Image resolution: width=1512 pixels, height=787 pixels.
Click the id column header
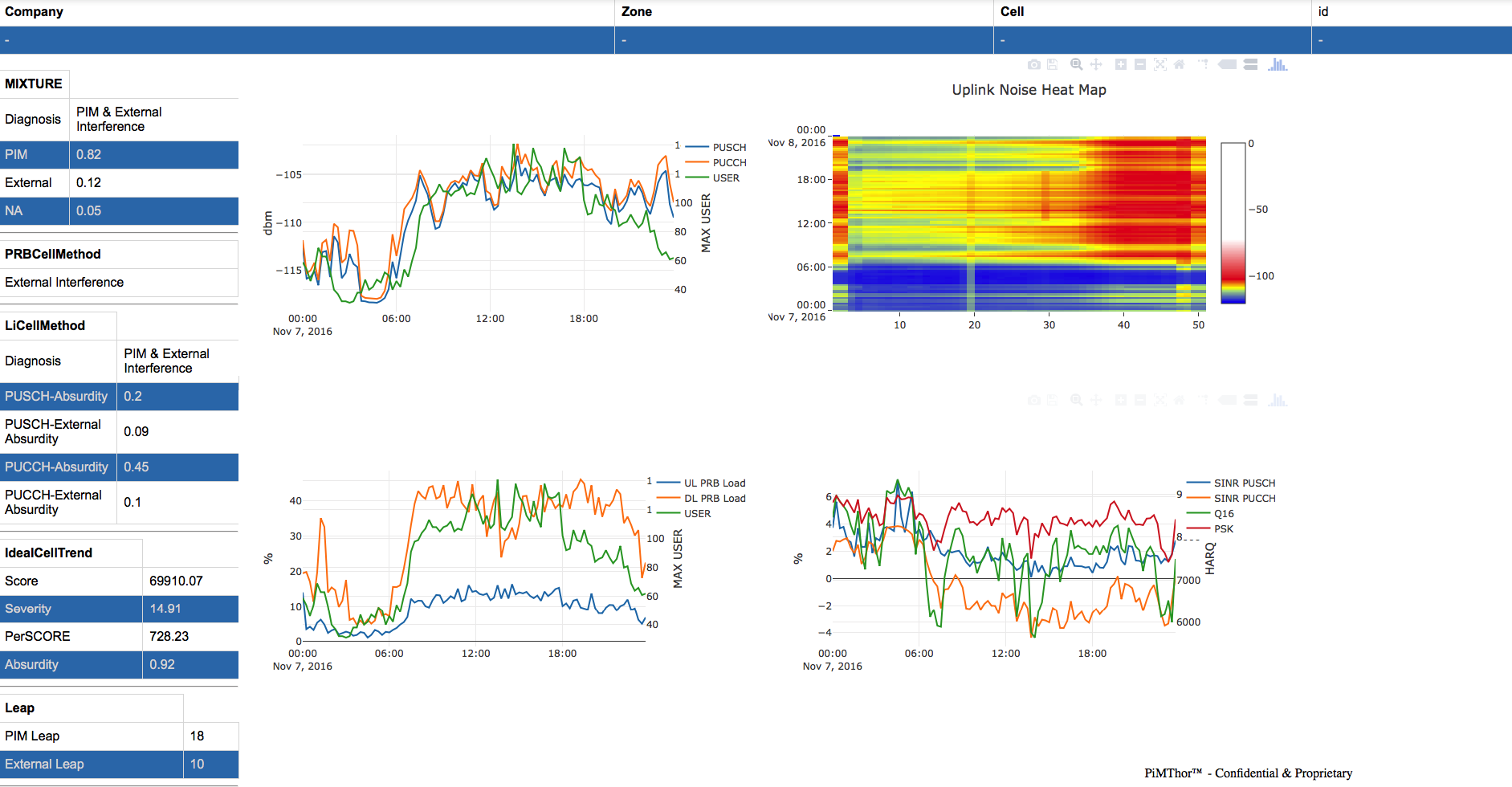(1412, 12)
